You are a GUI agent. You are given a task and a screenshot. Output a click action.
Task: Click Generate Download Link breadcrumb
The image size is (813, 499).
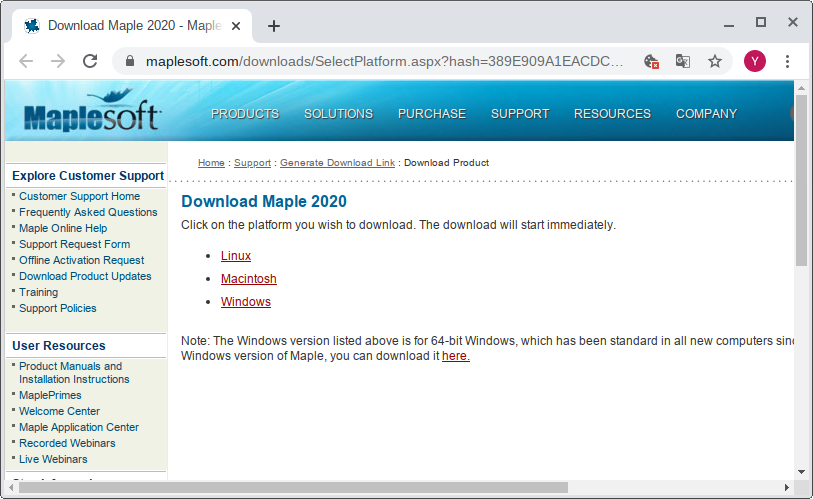coord(338,163)
